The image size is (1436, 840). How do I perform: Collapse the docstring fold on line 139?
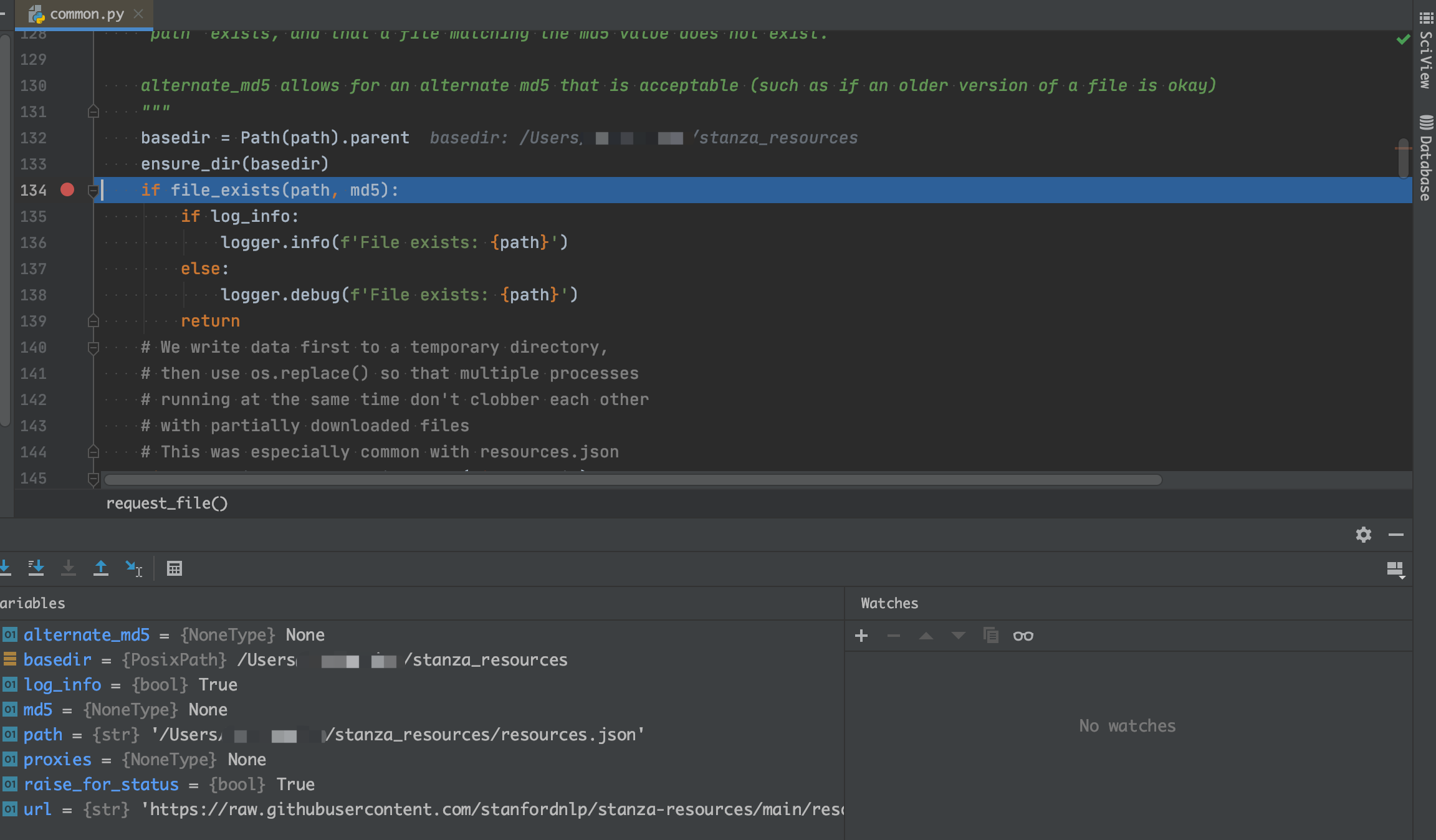pos(93,321)
